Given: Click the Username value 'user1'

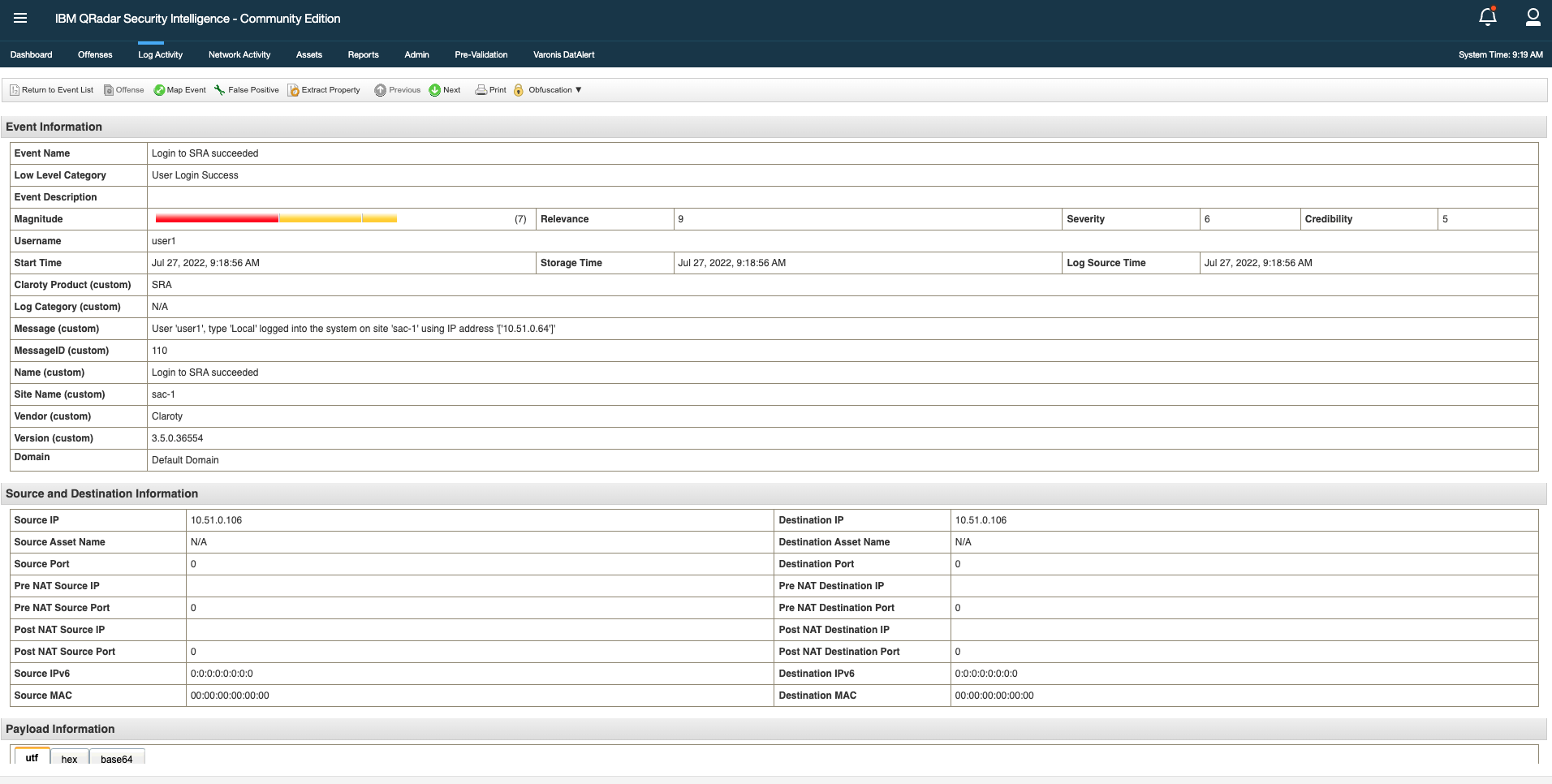Looking at the screenshot, I should click(163, 241).
